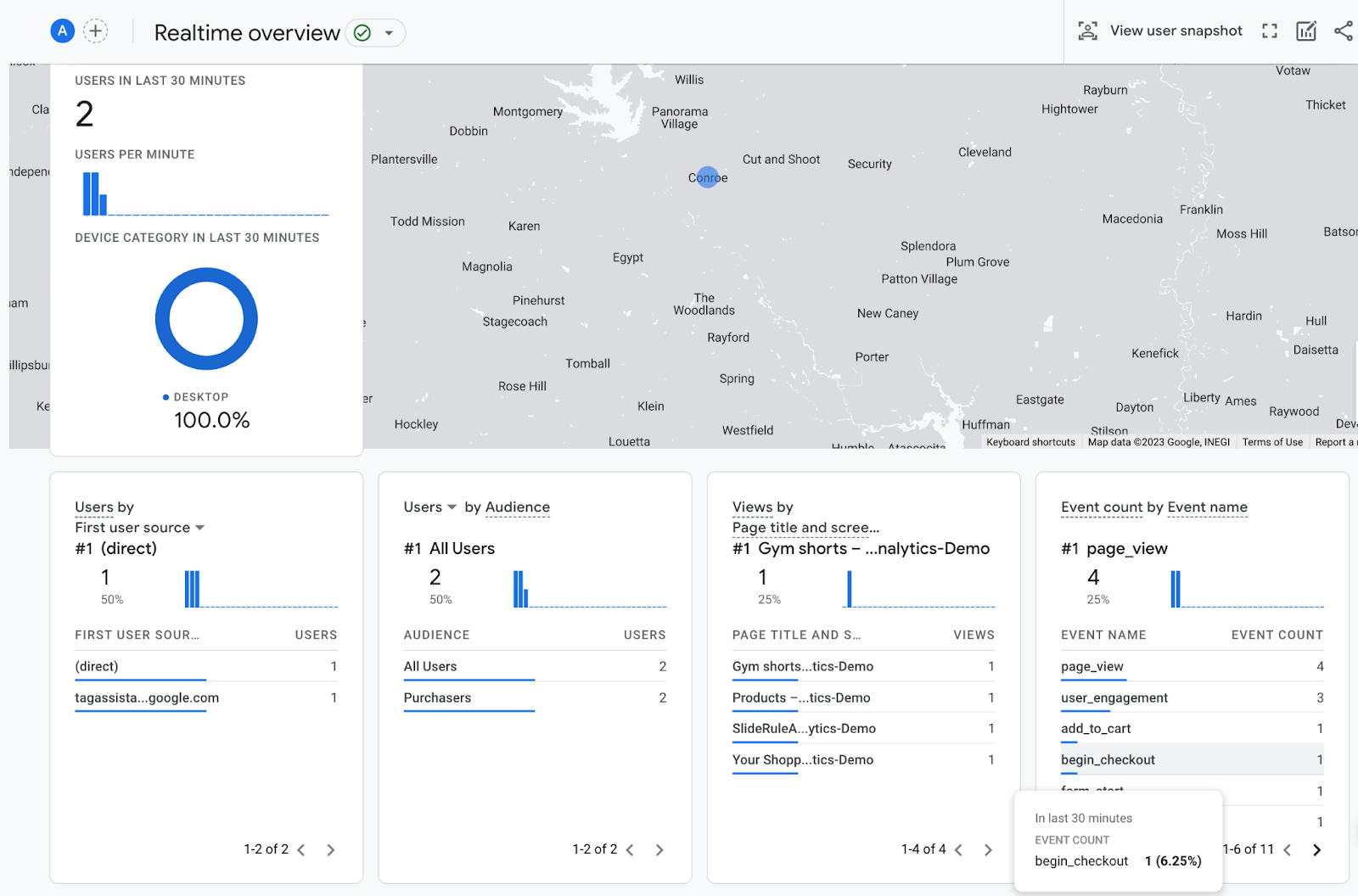Enter fullscreen mode with expand icon
1358x896 pixels.
click(1269, 31)
